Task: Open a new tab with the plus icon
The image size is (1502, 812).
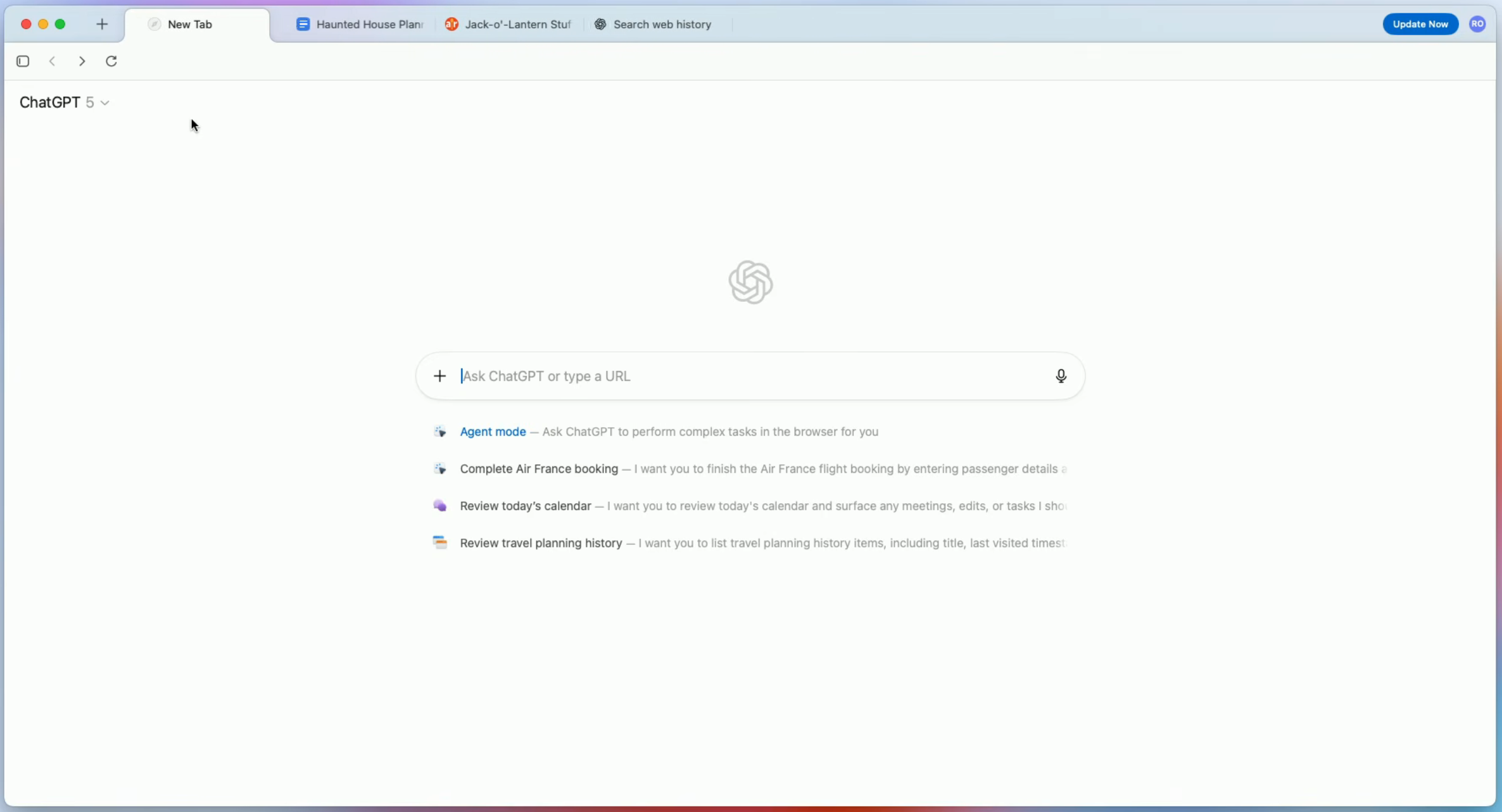Action: pyautogui.click(x=102, y=24)
